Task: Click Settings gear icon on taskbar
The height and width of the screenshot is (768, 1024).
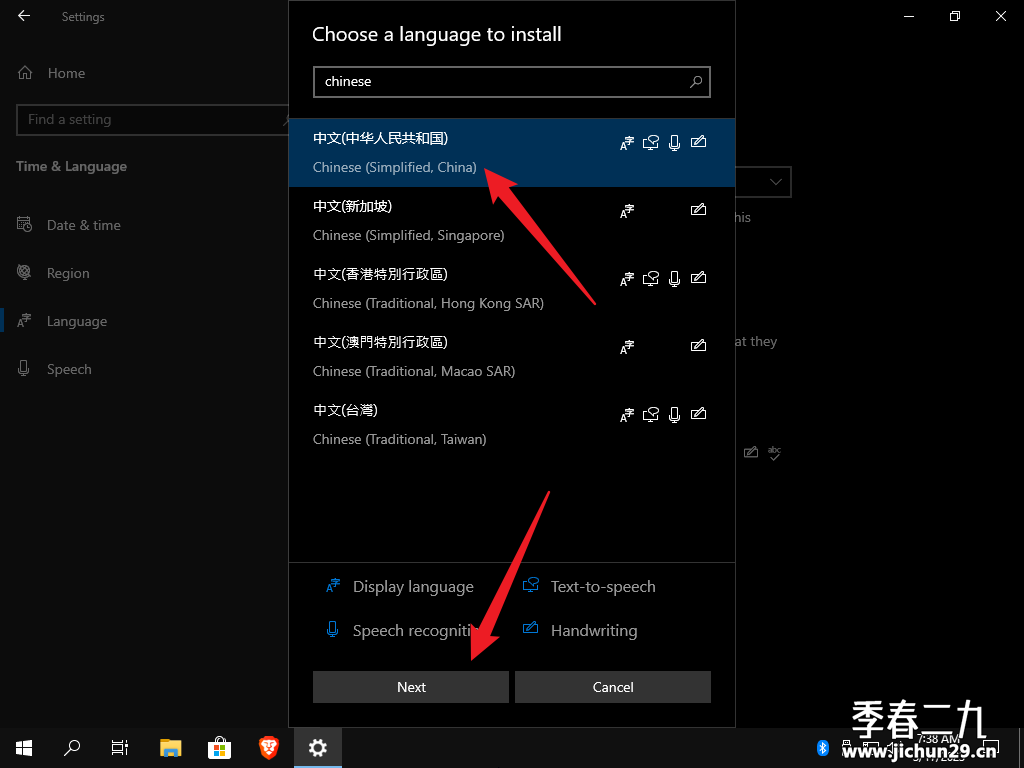Action: pos(317,748)
